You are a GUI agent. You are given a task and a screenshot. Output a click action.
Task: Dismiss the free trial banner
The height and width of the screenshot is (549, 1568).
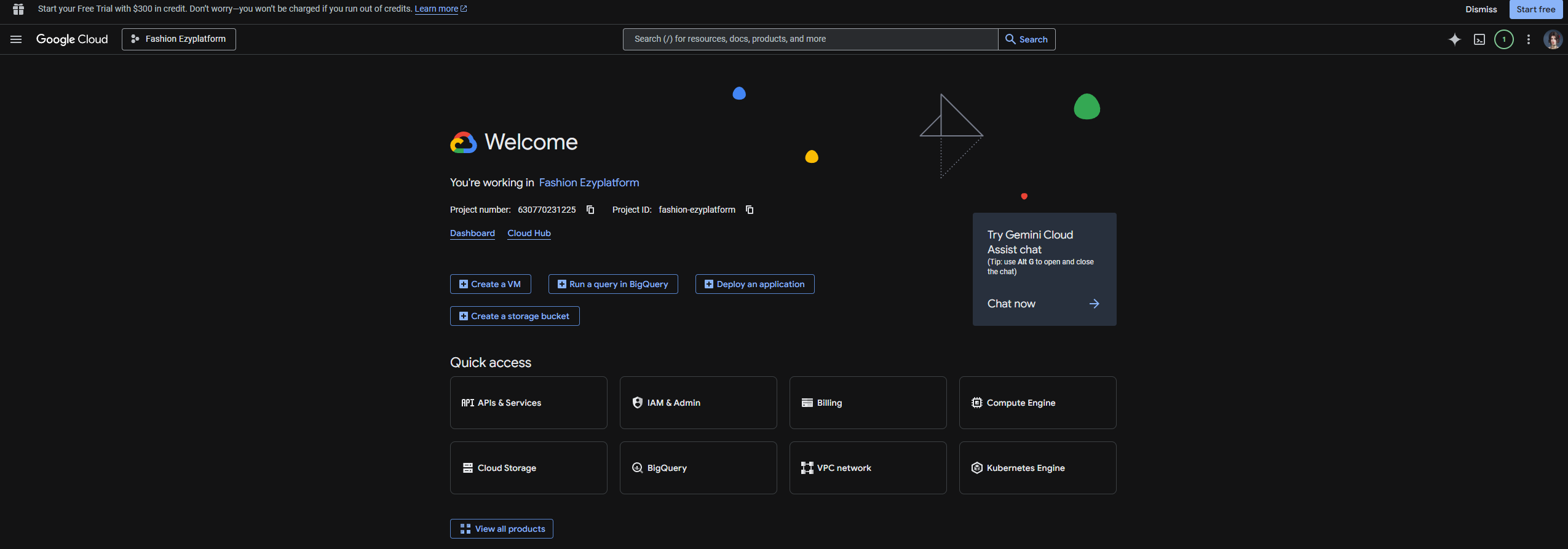[x=1481, y=9]
